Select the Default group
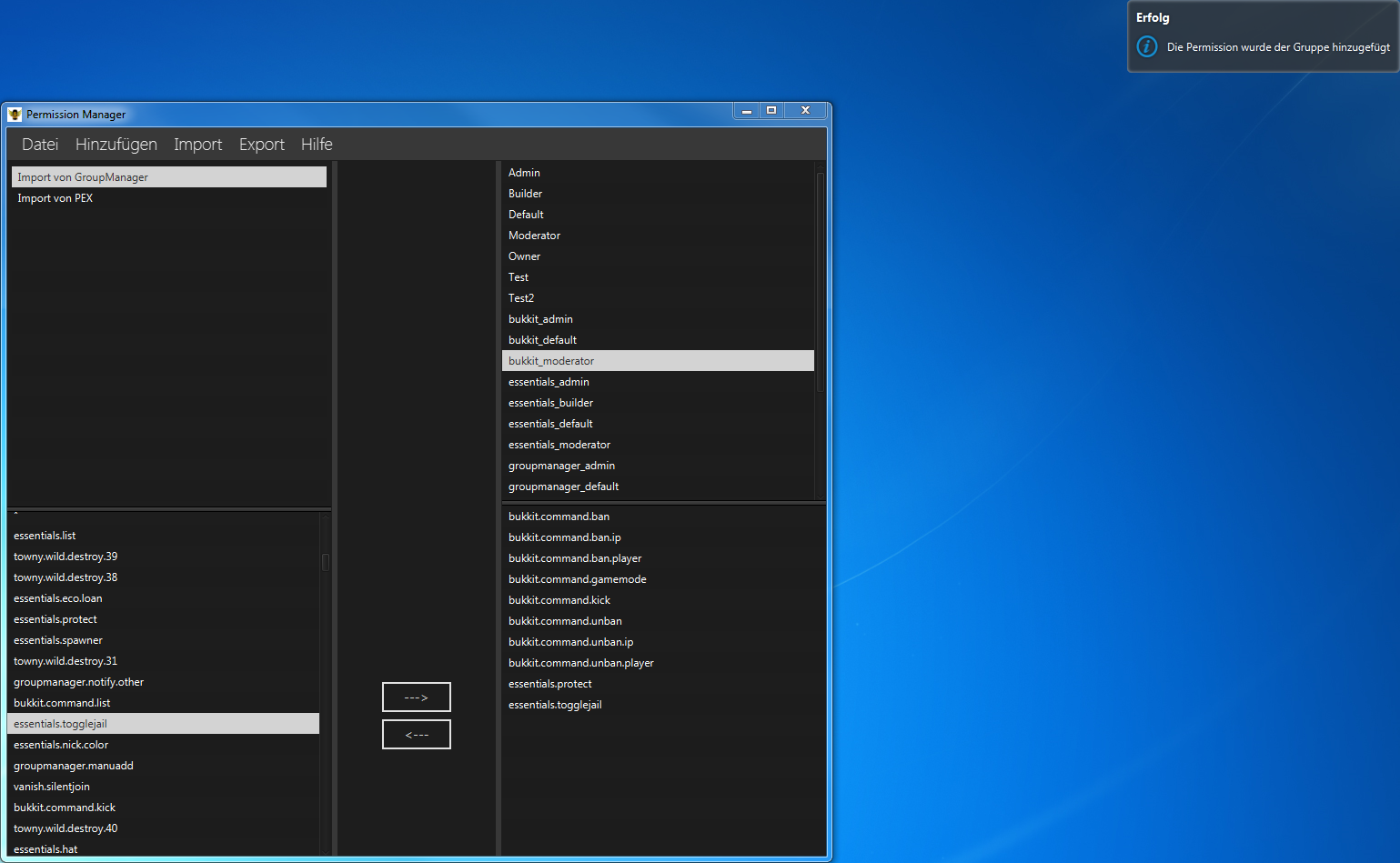Screen dimensions: 1400x863 coord(658,215)
